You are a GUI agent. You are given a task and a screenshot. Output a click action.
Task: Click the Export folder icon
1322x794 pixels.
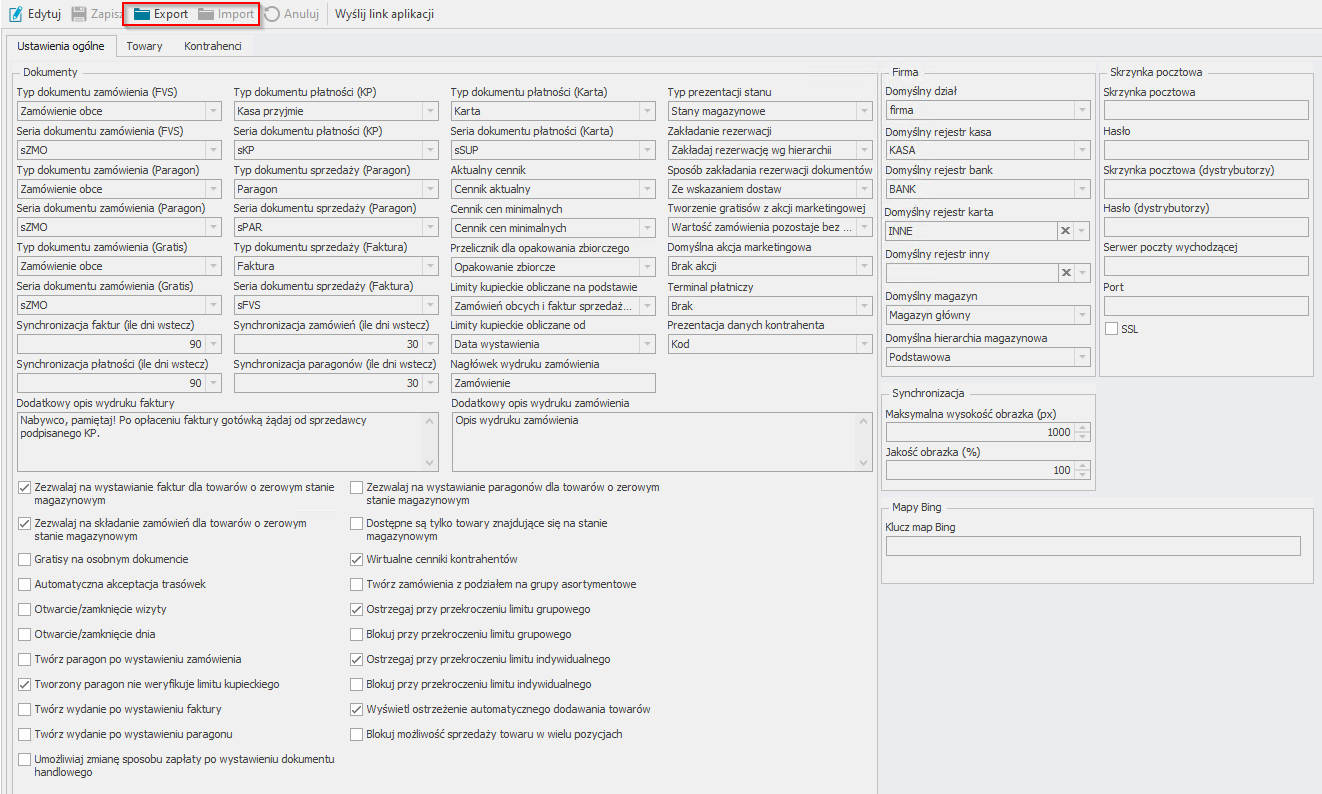click(141, 15)
